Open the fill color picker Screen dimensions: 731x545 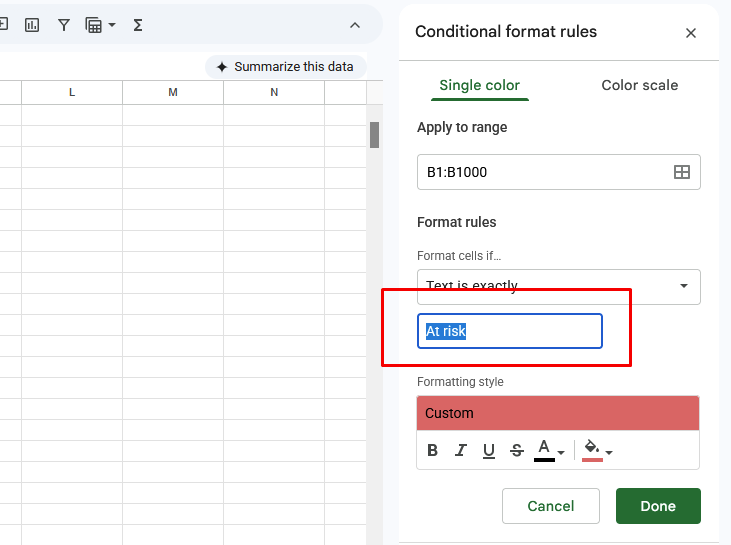tap(597, 450)
